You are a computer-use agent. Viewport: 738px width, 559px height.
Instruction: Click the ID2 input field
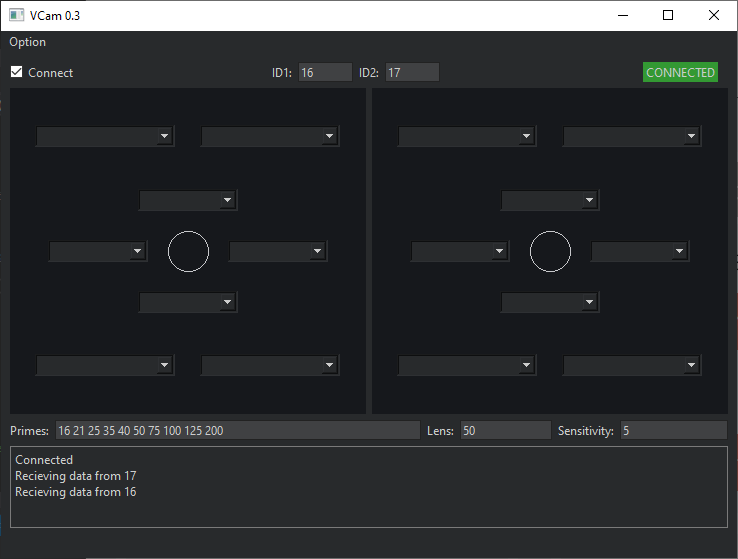tap(412, 72)
